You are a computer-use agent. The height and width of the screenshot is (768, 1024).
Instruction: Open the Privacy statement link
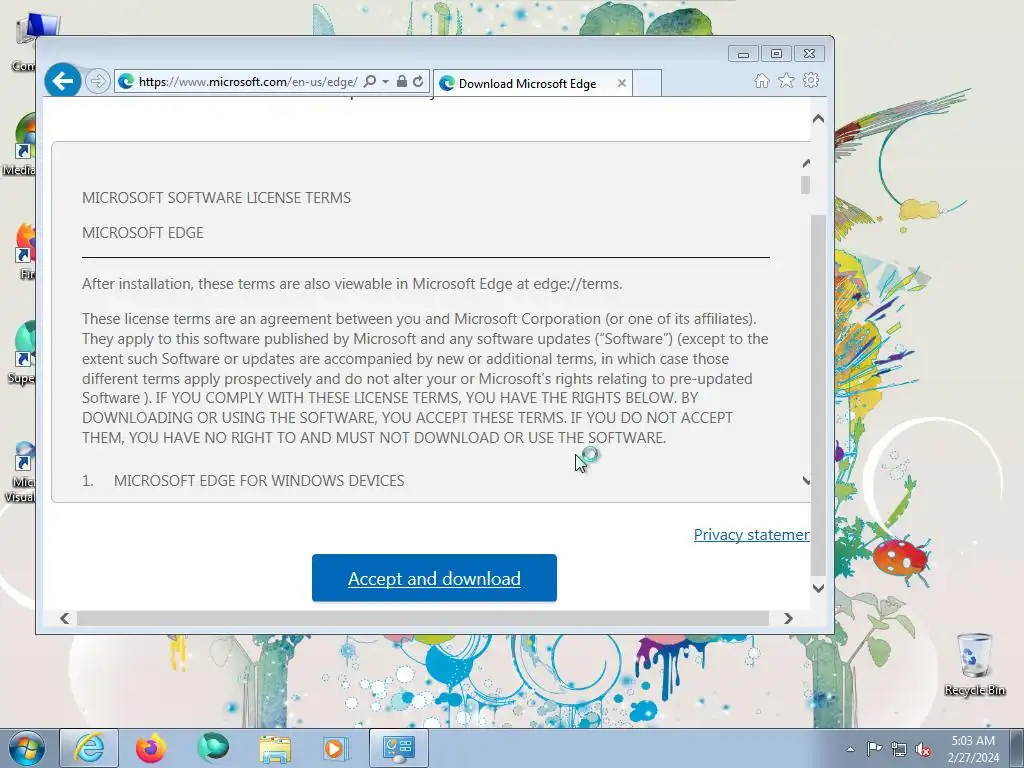pyautogui.click(x=752, y=535)
